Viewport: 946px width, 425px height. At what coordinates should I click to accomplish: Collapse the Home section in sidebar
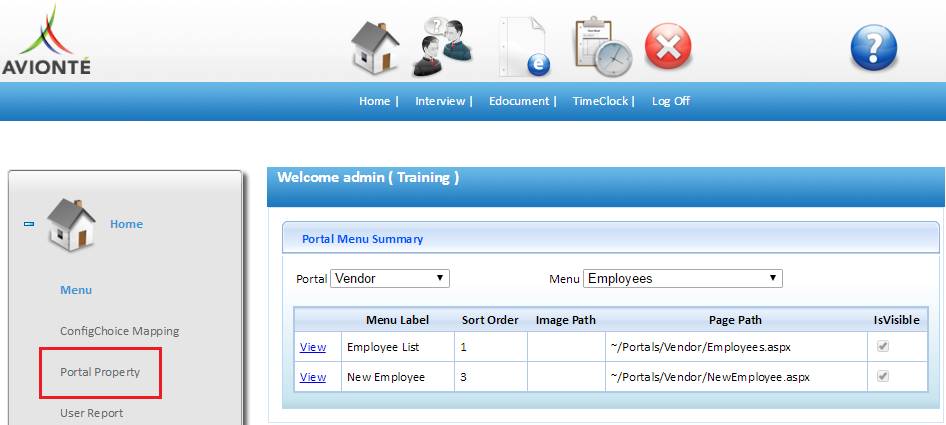click(x=29, y=224)
